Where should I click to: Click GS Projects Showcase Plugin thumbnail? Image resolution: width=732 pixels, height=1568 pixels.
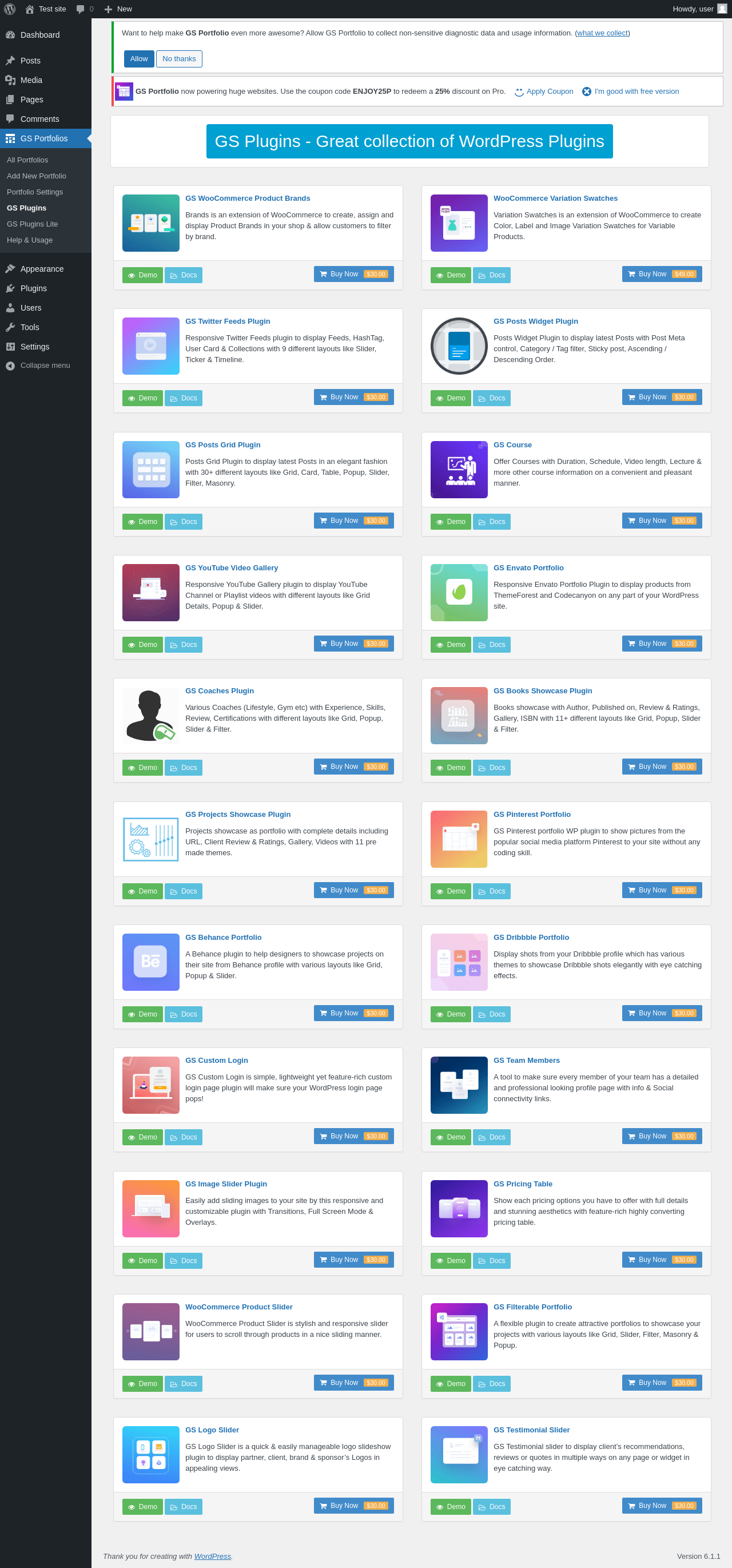(x=151, y=839)
